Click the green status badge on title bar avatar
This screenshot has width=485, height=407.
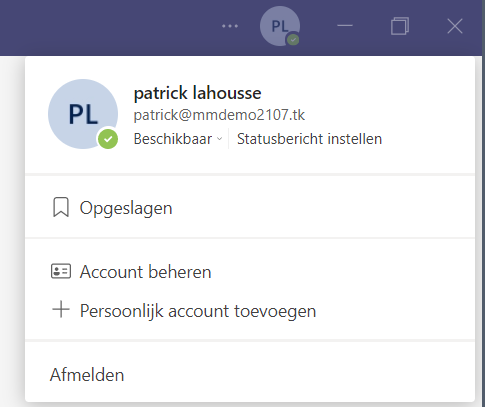point(293,40)
